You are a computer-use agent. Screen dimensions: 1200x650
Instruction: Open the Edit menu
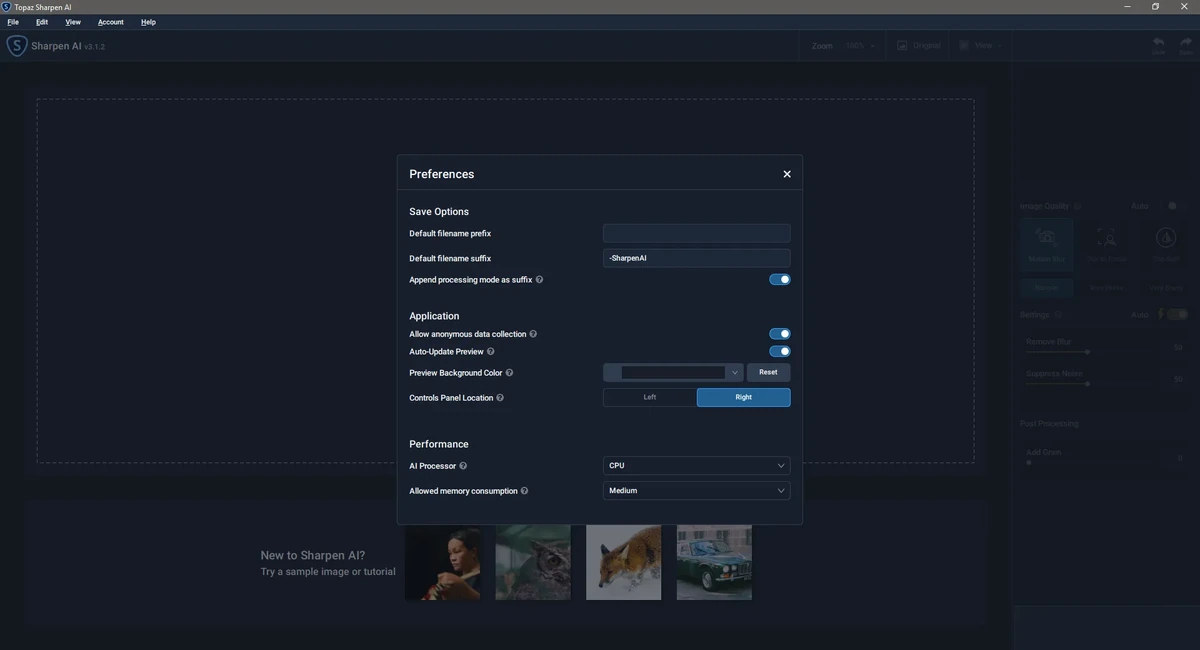pos(42,22)
